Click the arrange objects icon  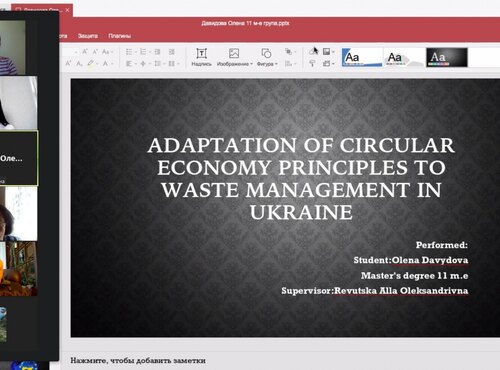288,52
